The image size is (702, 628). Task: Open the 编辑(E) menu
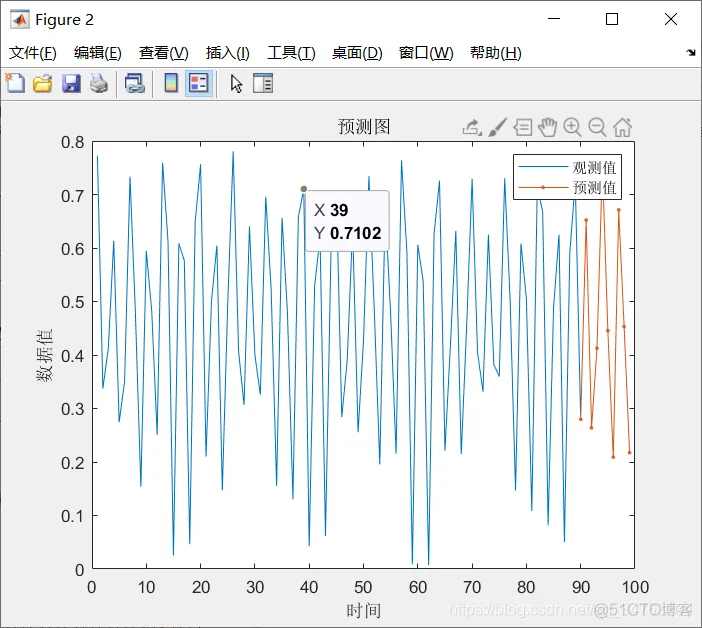point(98,53)
